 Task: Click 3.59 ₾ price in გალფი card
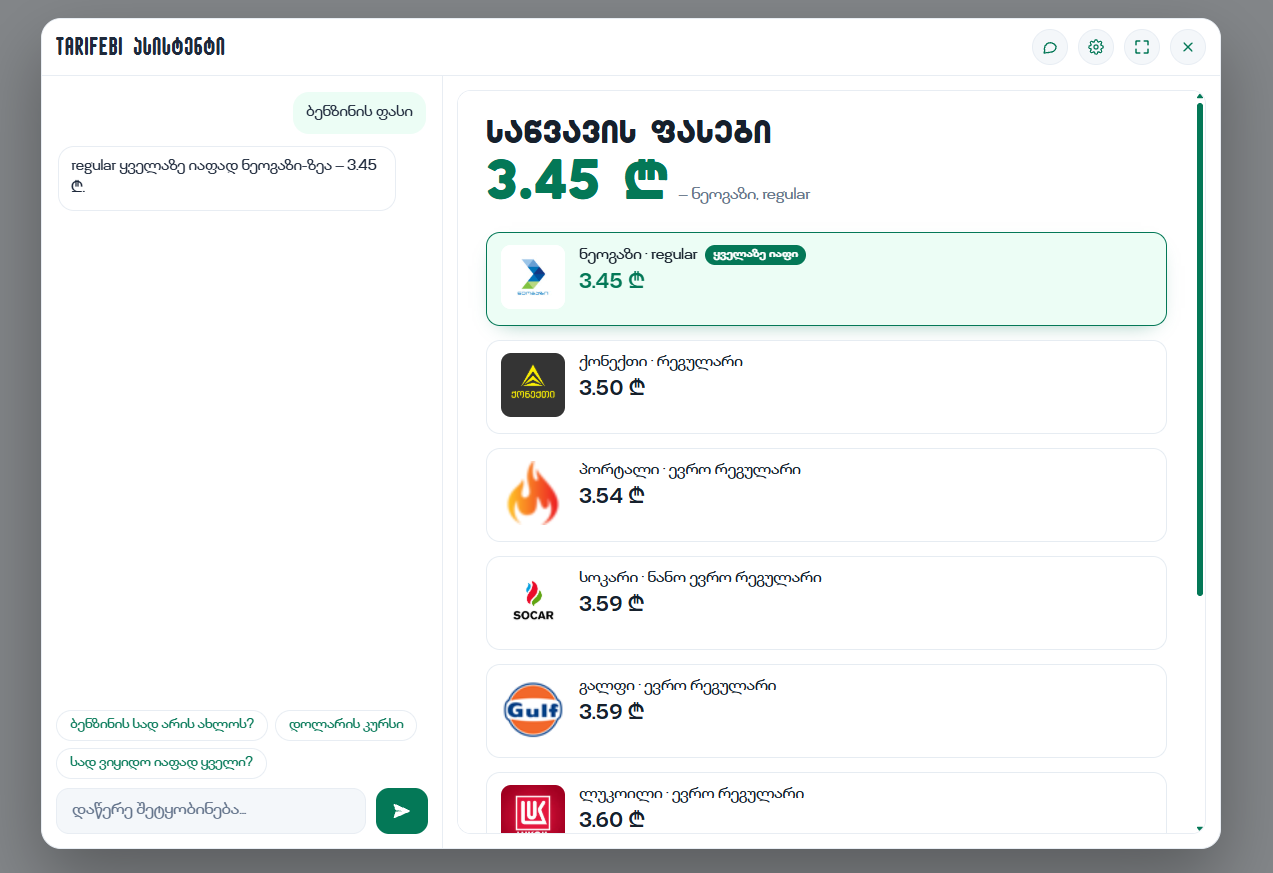click(612, 713)
